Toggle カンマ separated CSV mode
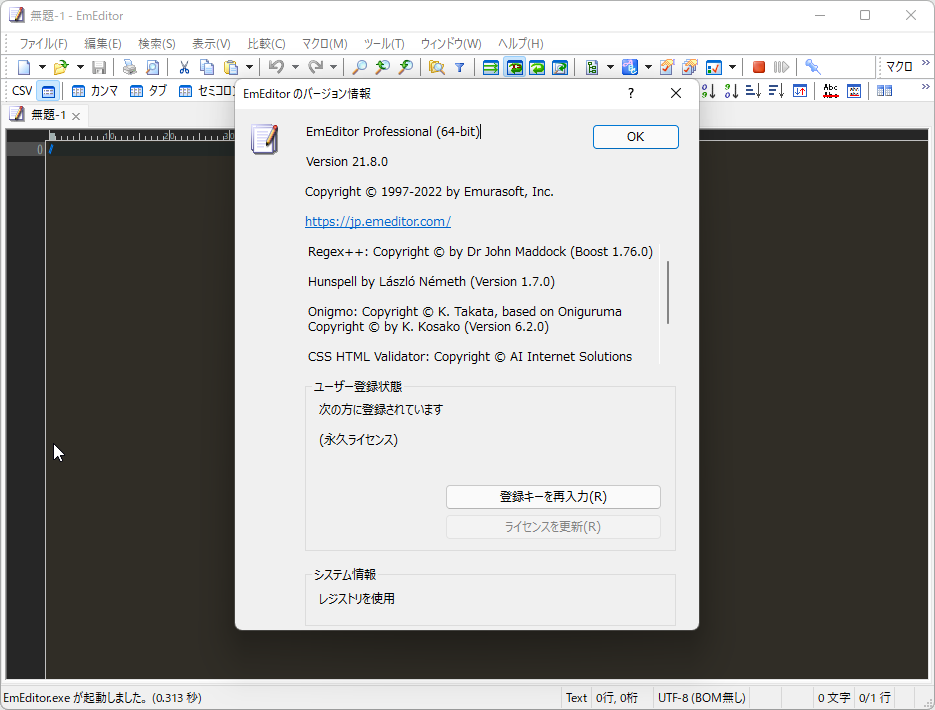The width and height of the screenshot is (935, 710). point(95,90)
